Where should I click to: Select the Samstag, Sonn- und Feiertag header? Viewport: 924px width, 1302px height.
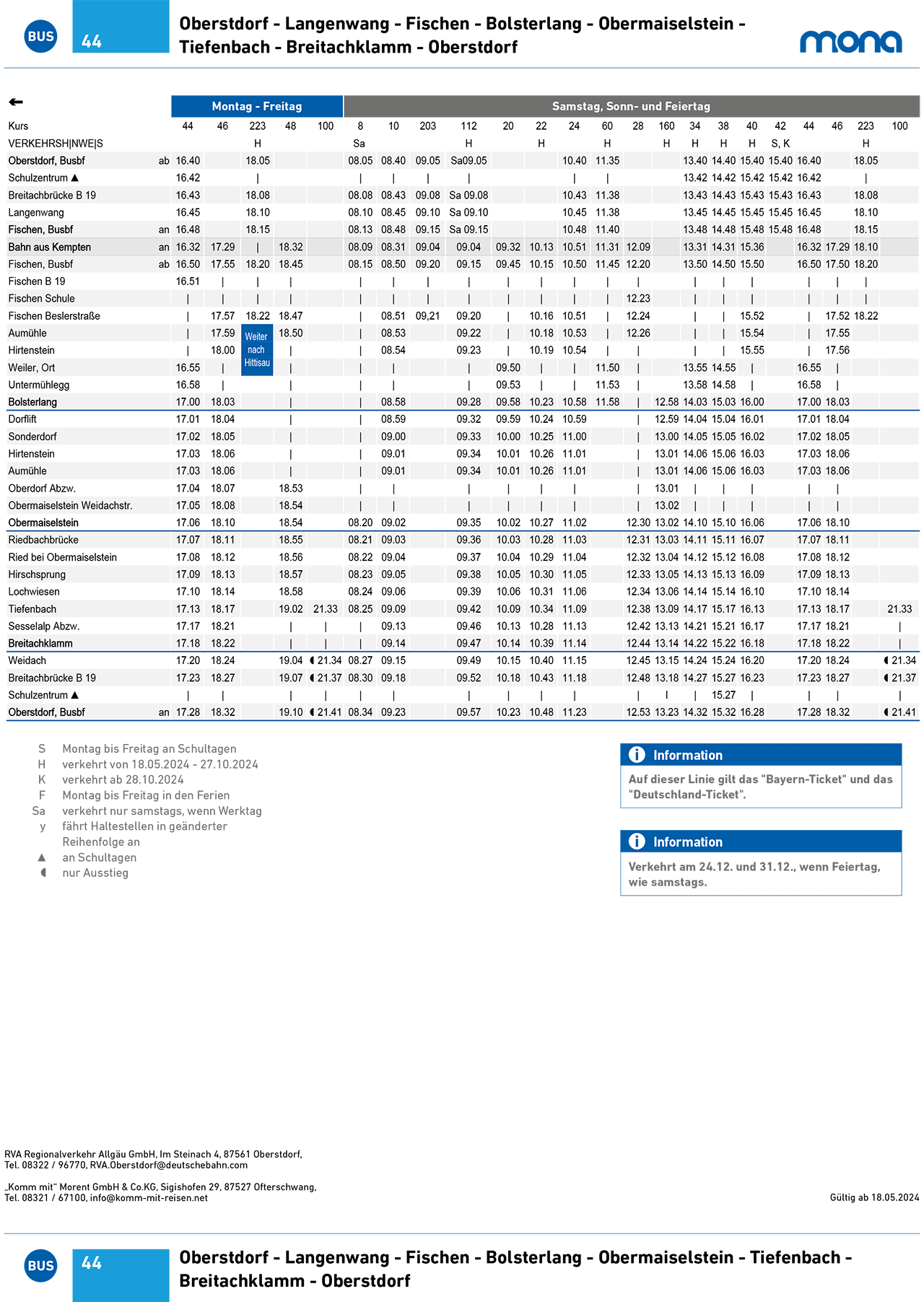pyautogui.click(x=632, y=106)
